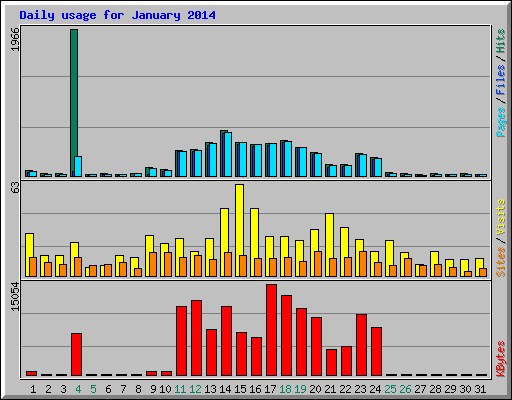Click x-axis day label 31
This screenshot has height=400, width=512.
coord(480,389)
